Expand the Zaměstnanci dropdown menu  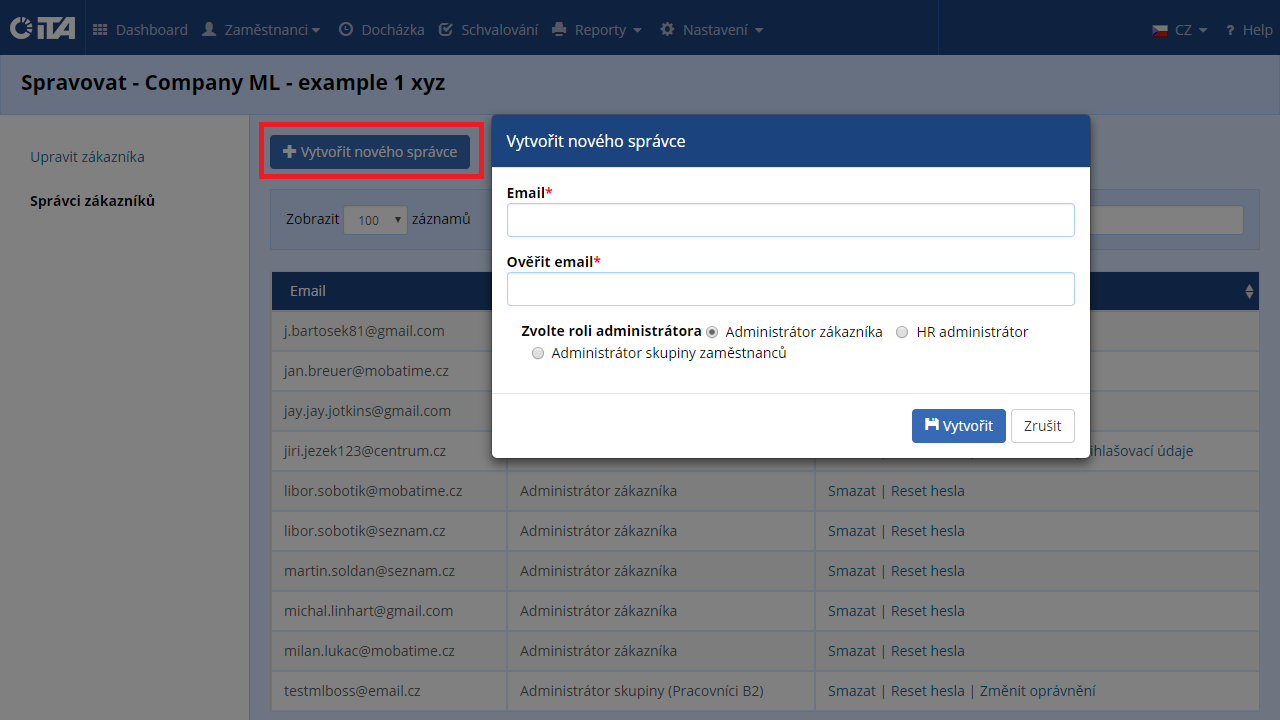(261, 30)
